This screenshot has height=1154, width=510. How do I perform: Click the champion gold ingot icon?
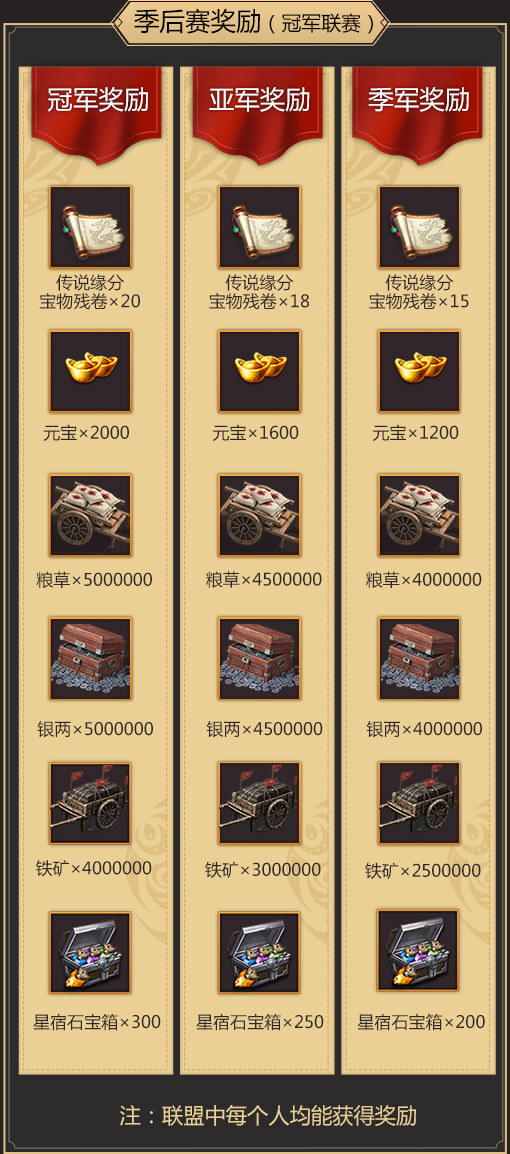coord(91,371)
